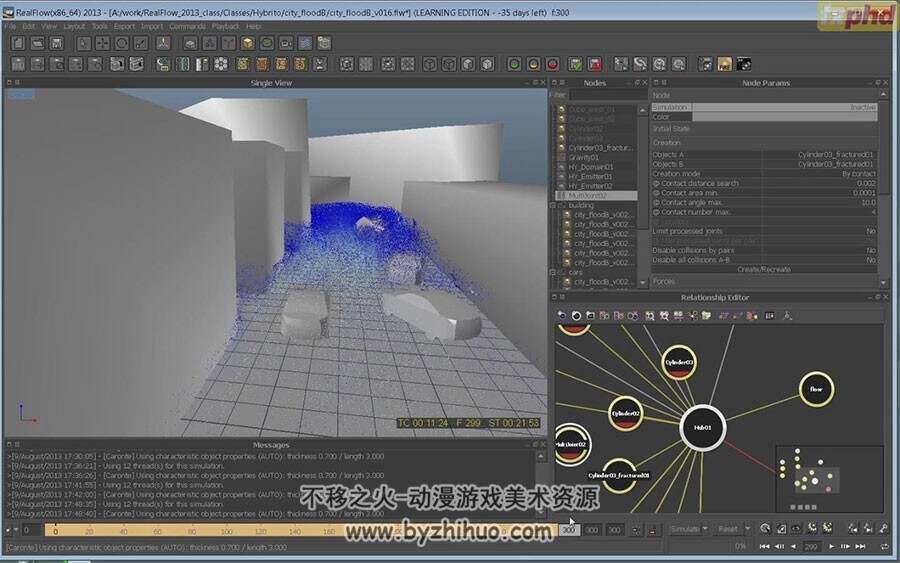Click the white dots particle emitter icon
The height and width of the screenshot is (563, 900).
click(221, 64)
